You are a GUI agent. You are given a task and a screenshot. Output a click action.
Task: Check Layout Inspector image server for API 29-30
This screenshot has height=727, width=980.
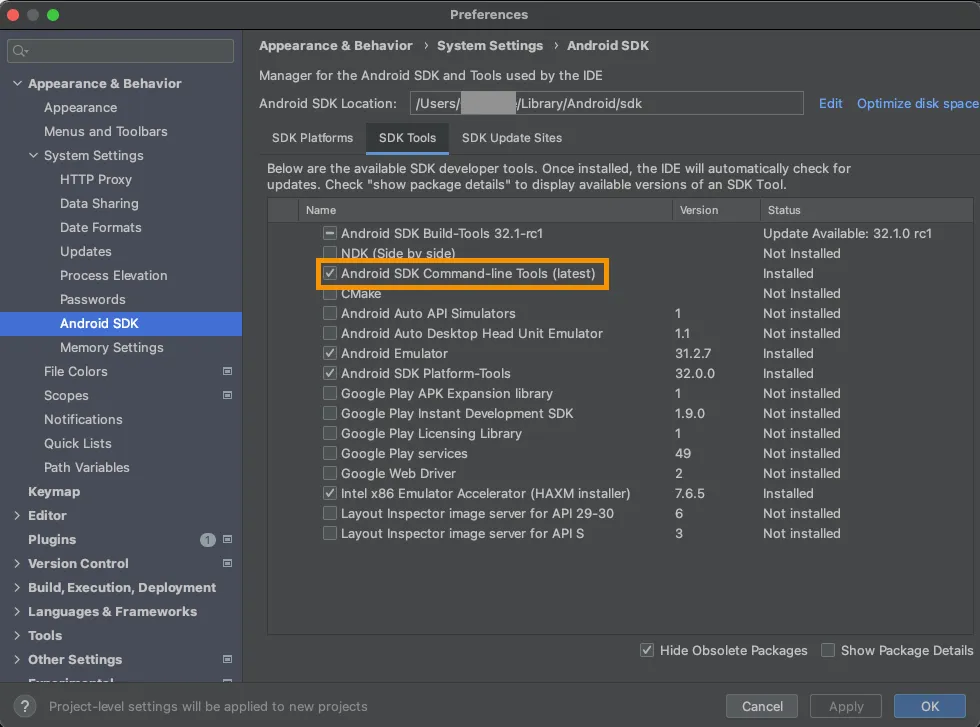[329, 513]
